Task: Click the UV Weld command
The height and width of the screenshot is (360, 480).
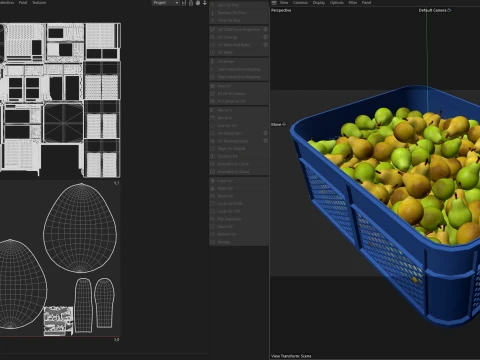Action: pyautogui.click(x=239, y=52)
